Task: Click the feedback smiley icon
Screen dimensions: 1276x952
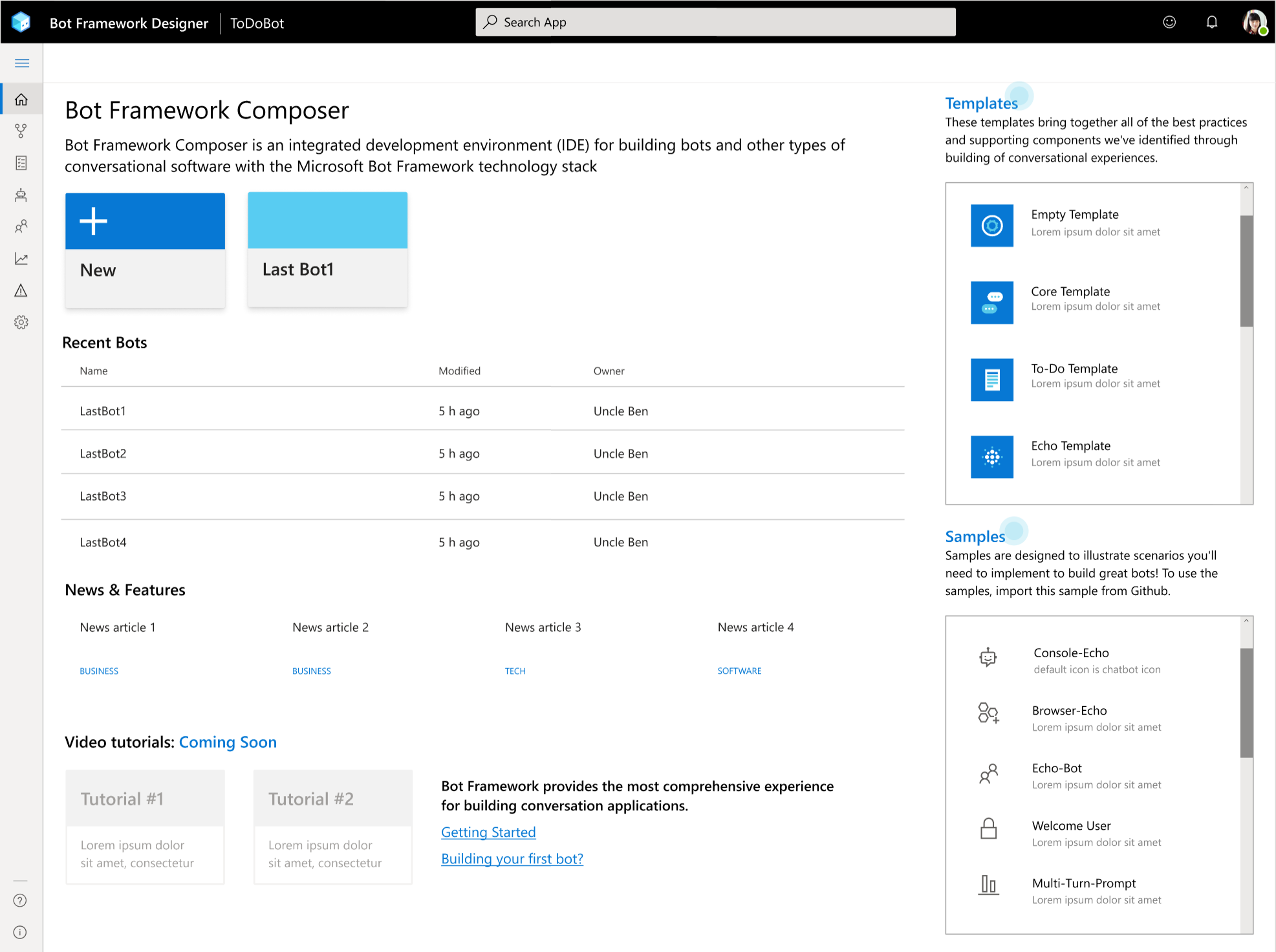Action: [1169, 22]
